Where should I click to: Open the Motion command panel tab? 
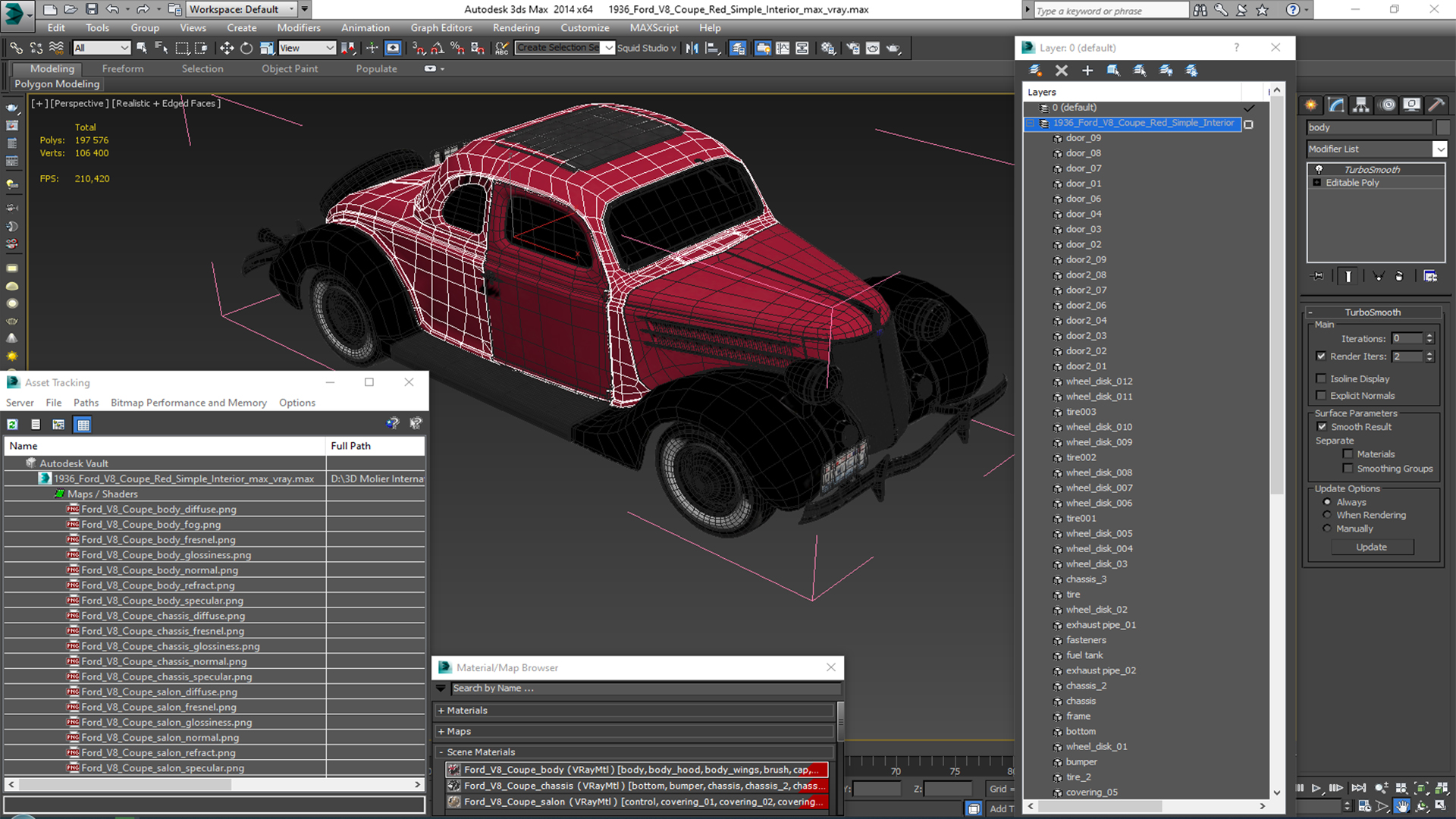click(1388, 105)
